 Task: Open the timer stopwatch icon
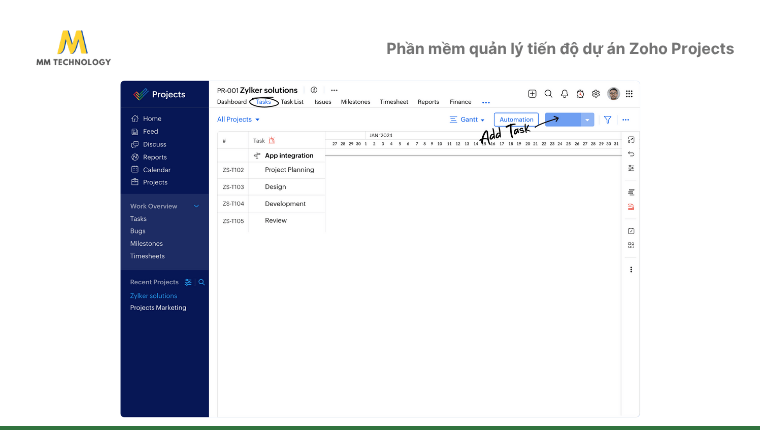pyautogui.click(x=580, y=94)
